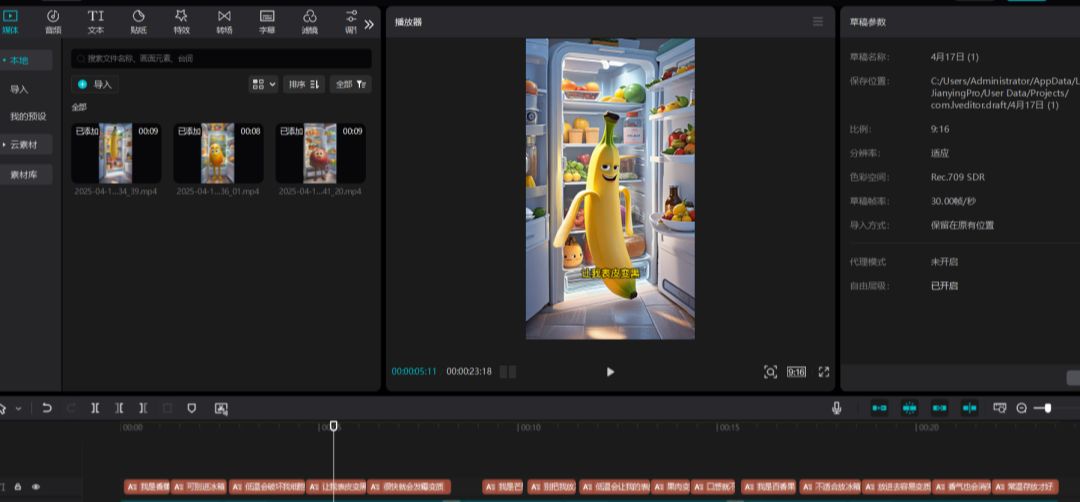This screenshot has width=1080, height=502.
Task: Select the 转场 (Transitions) icon
Action: [224, 21]
